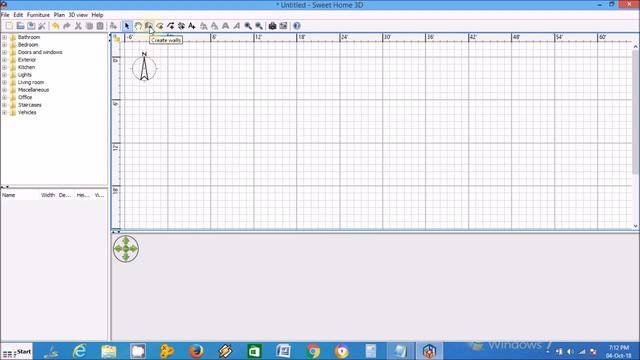Click Sweet Home 3D taskbar icon
640x360 pixels.
click(x=429, y=351)
